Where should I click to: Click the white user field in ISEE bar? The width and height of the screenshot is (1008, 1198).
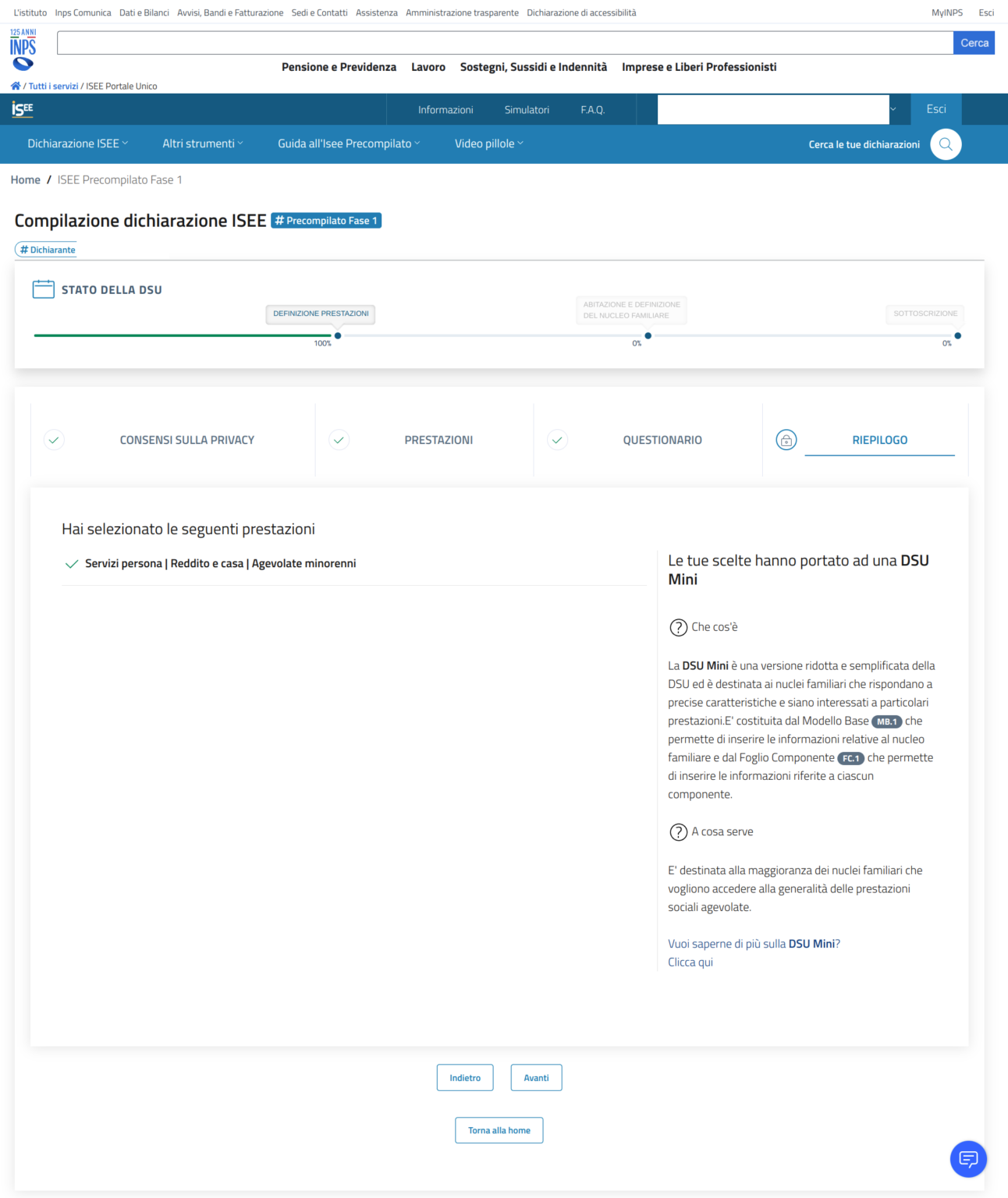pyautogui.click(x=773, y=109)
